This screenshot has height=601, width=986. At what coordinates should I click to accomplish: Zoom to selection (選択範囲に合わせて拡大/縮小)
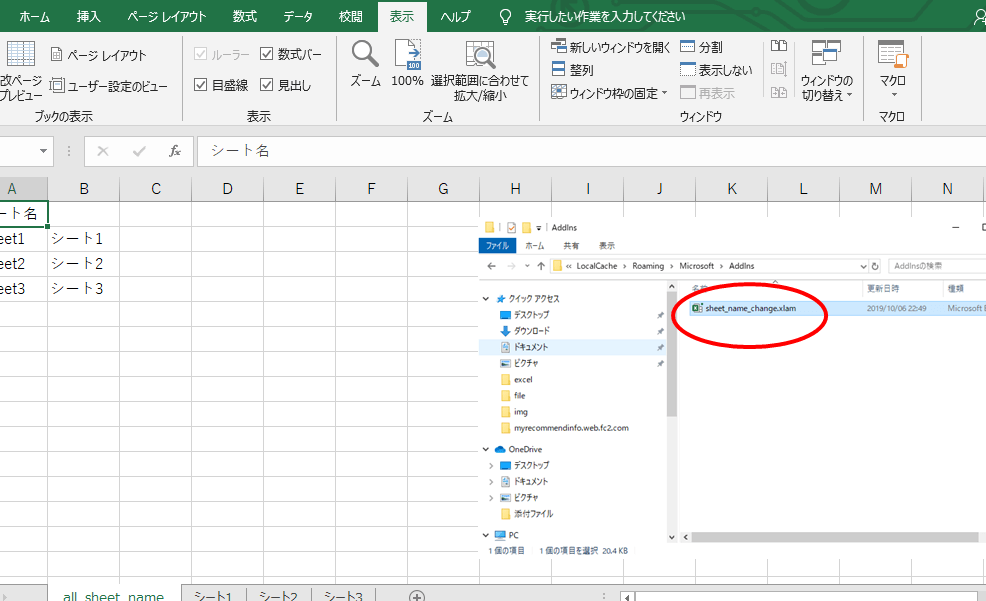pos(480,70)
